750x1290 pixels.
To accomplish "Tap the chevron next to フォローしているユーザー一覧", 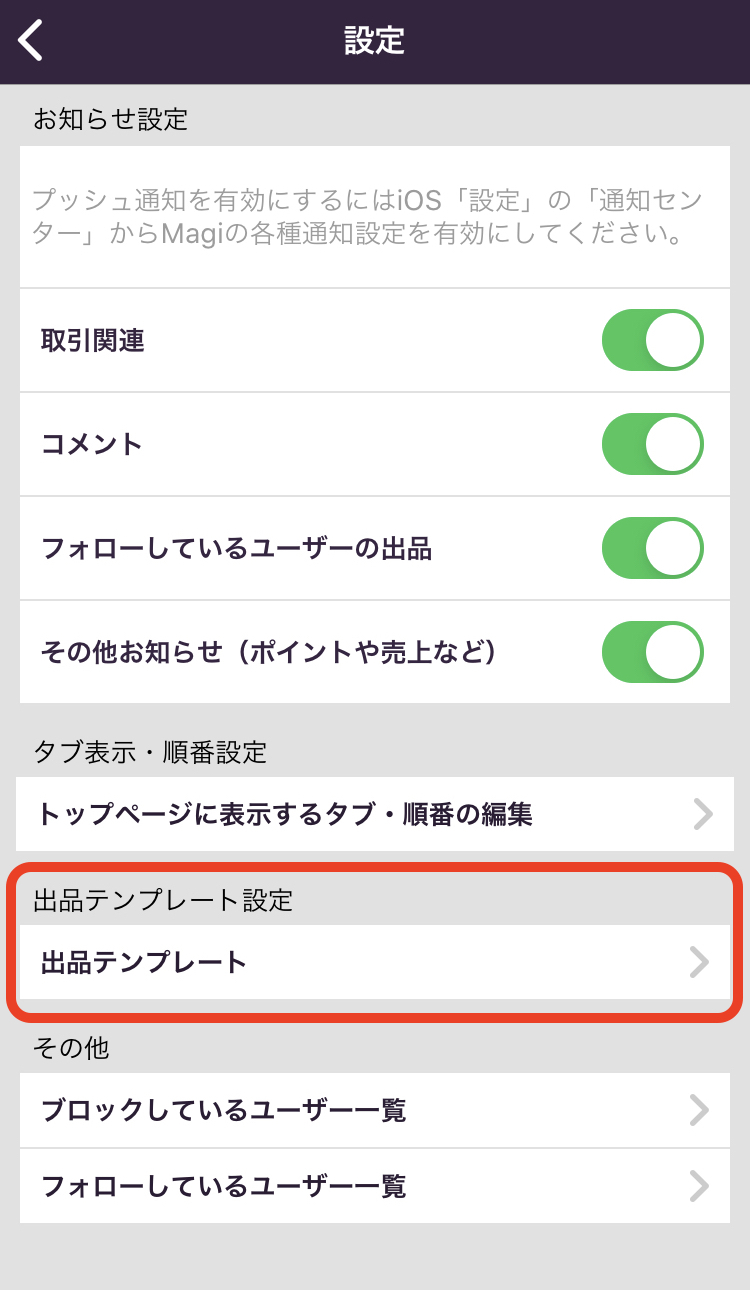I will click(699, 1186).
